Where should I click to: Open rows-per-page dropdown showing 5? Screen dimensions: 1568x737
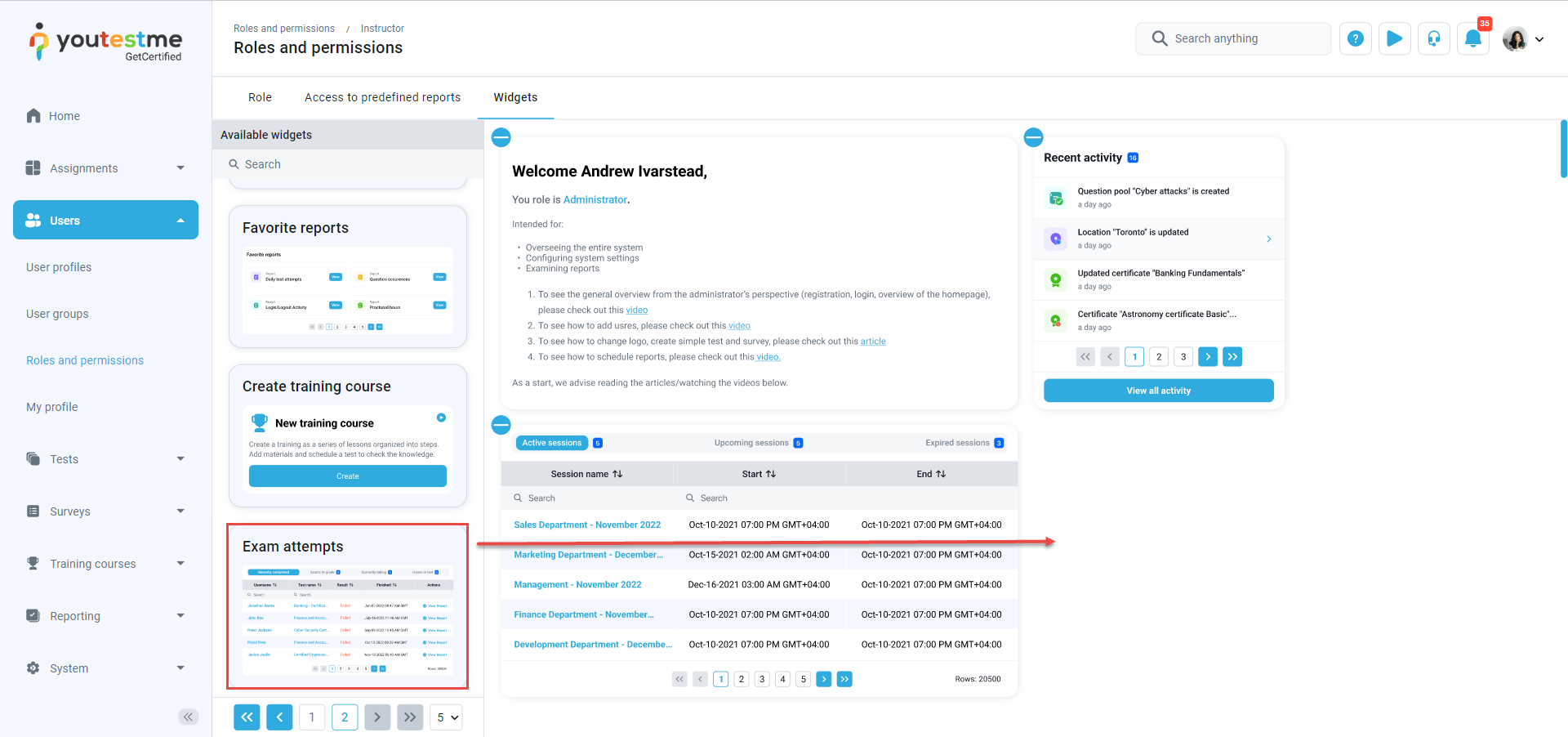(446, 717)
